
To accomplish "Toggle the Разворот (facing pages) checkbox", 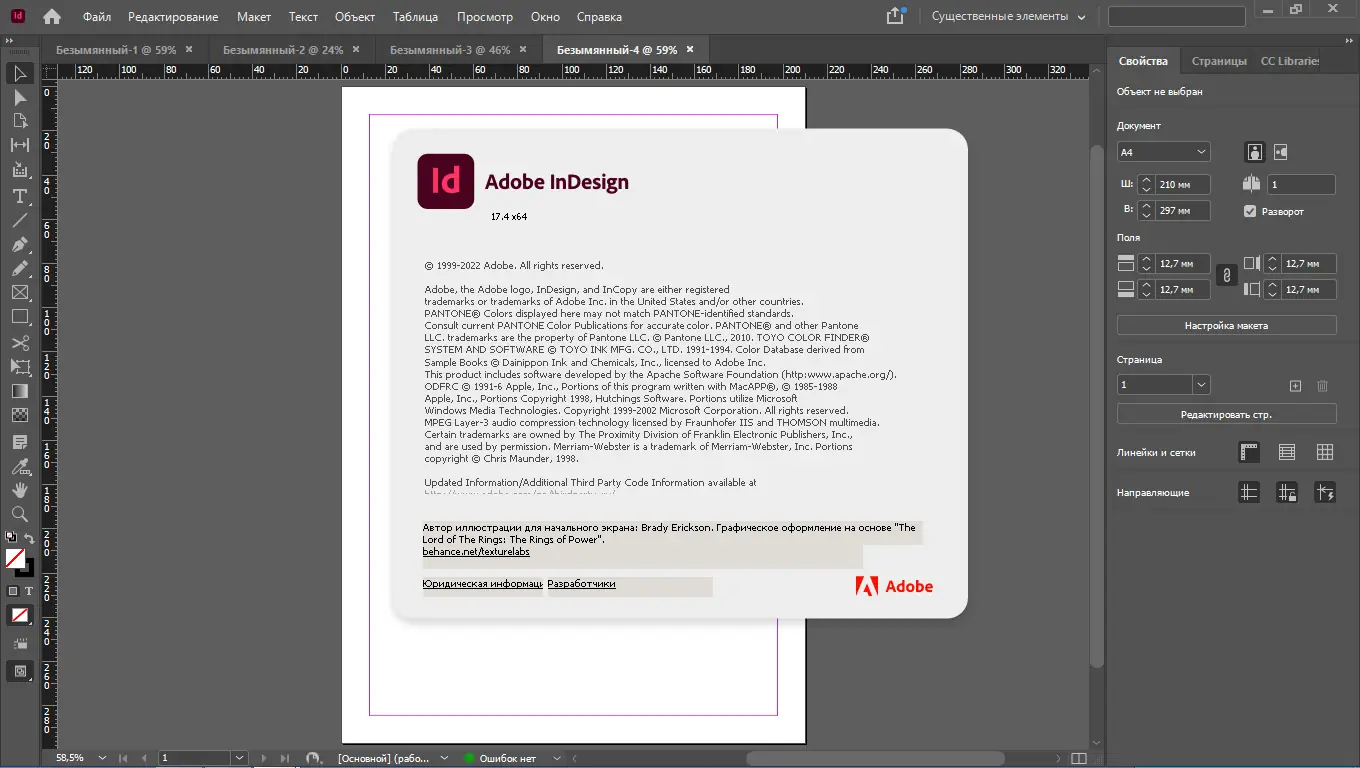I will 1249,211.
